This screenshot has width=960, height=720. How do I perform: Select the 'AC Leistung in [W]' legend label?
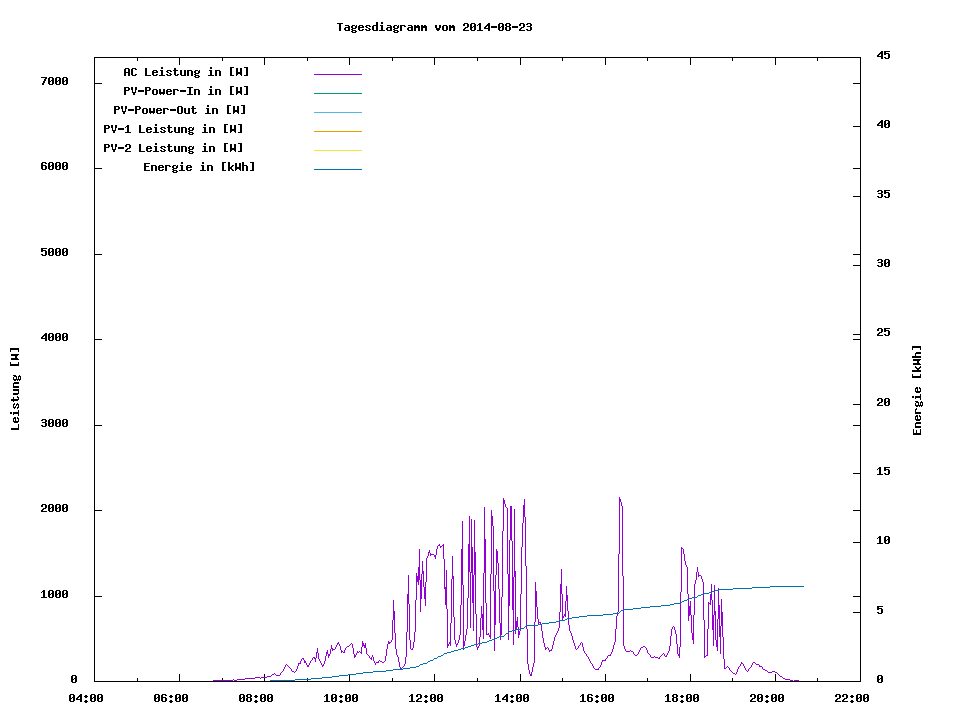(x=186, y=72)
